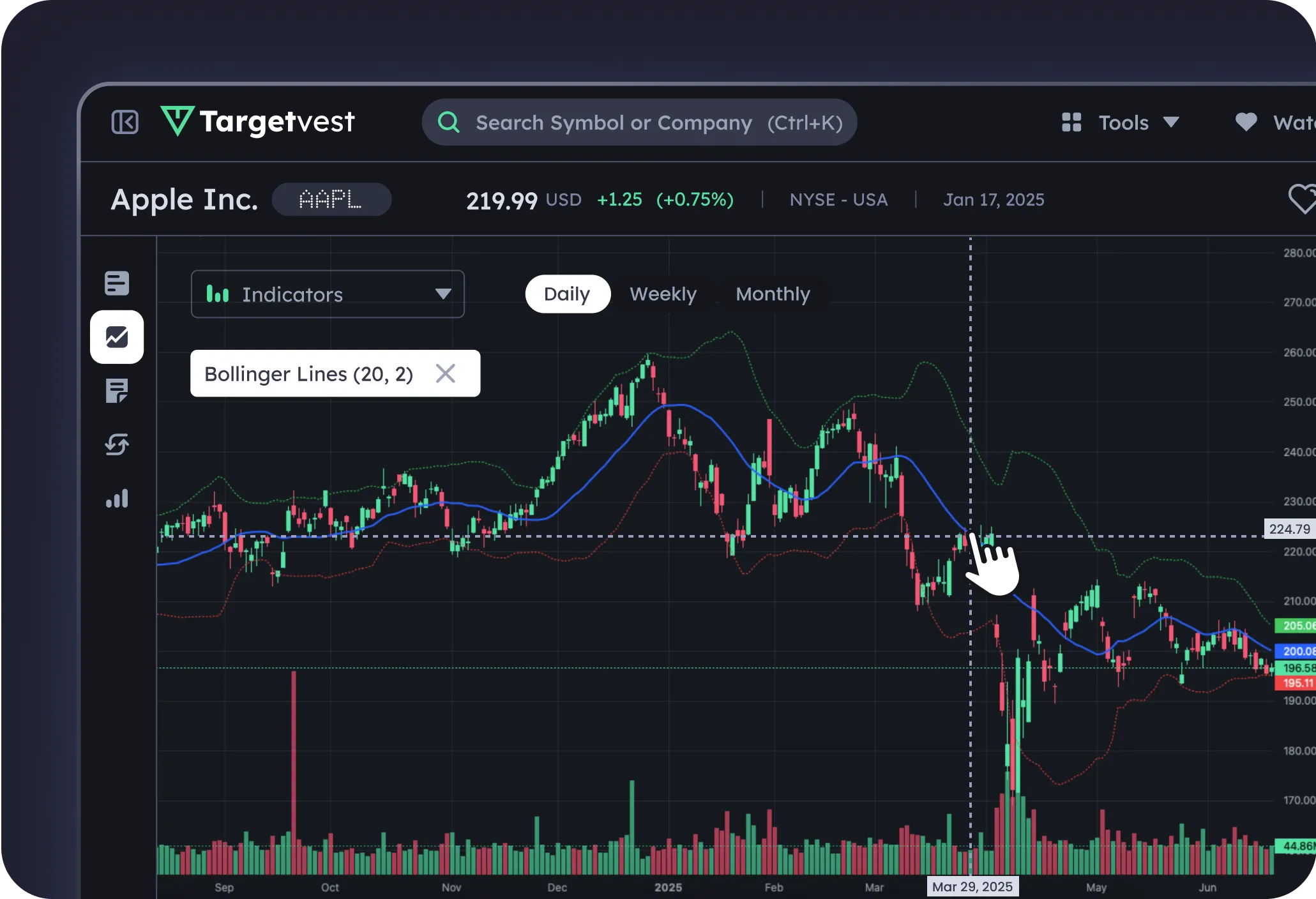Click the Oct label on time axis
Image resolution: width=1316 pixels, height=899 pixels.
[330, 888]
